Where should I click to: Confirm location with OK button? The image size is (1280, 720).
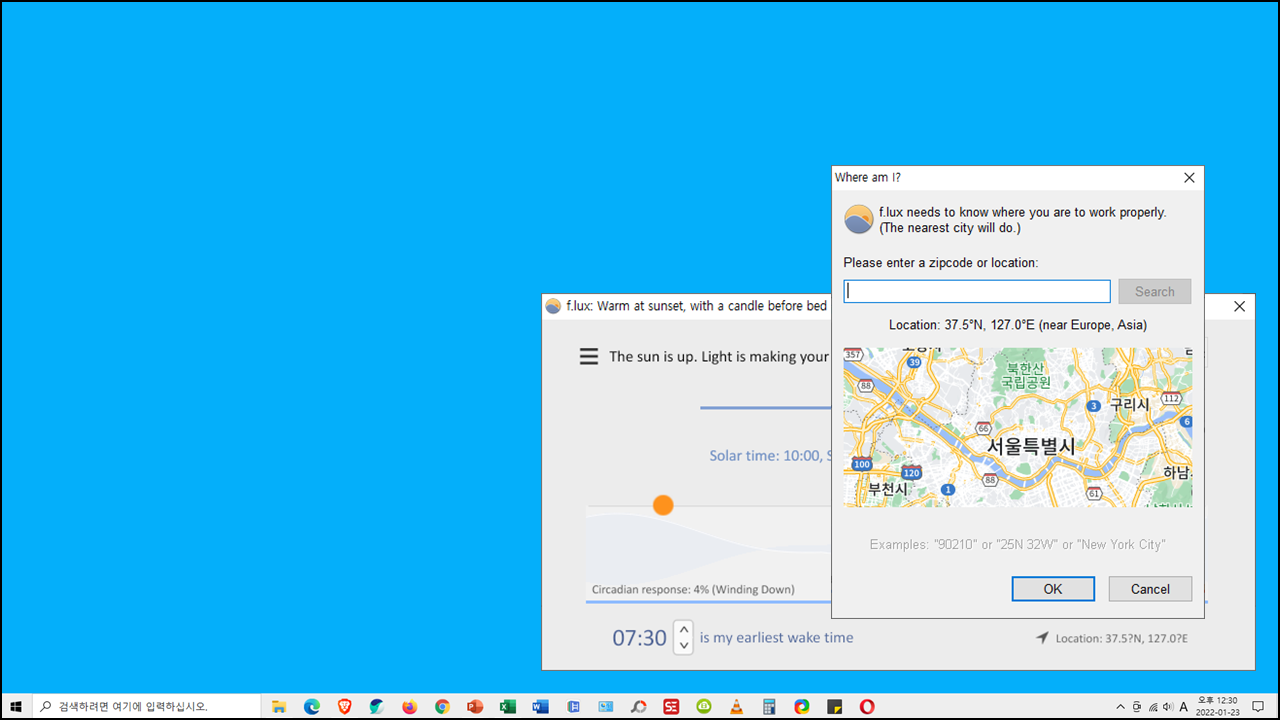[x=1053, y=589]
